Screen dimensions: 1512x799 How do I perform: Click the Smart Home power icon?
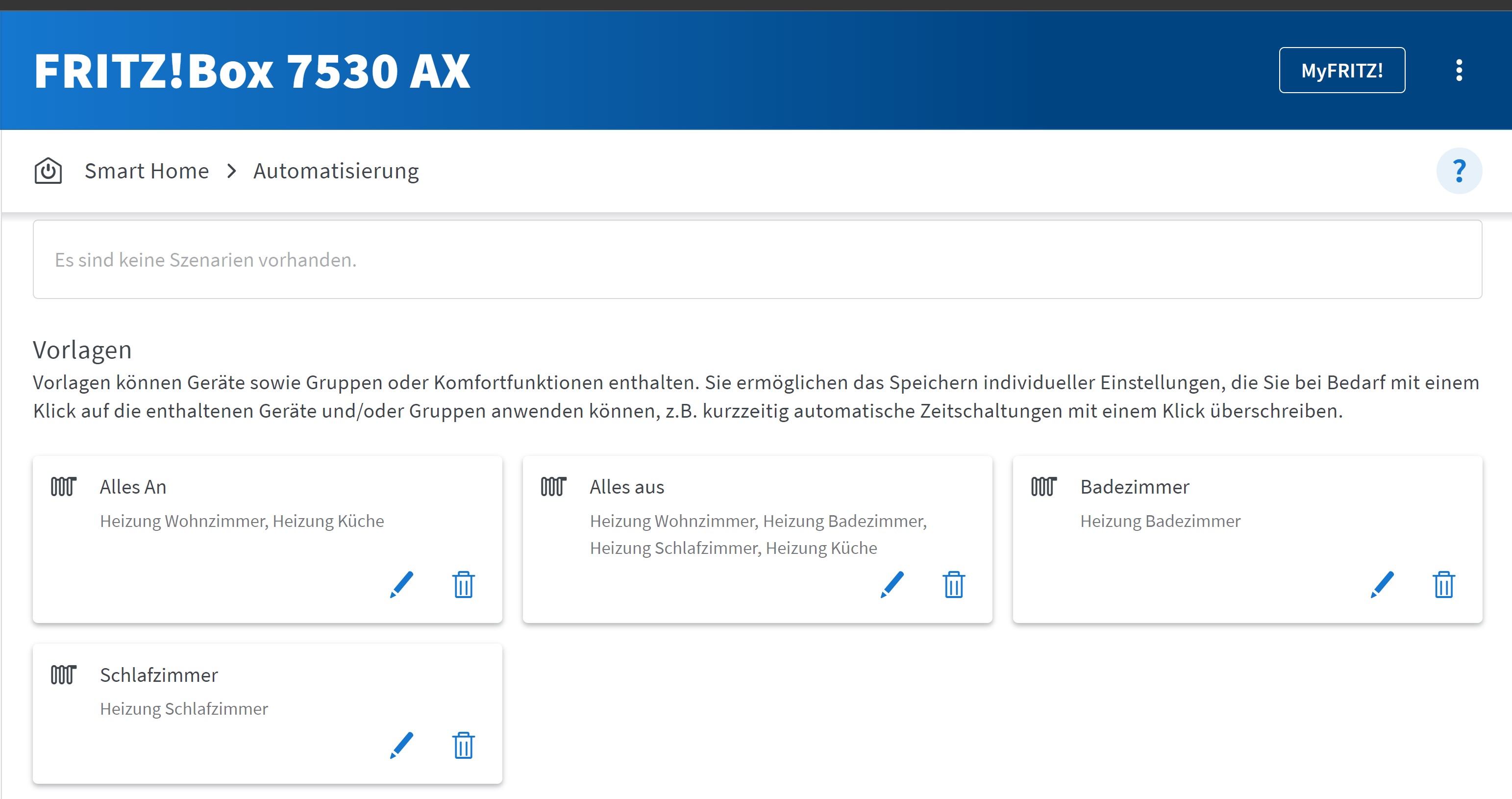[48, 171]
